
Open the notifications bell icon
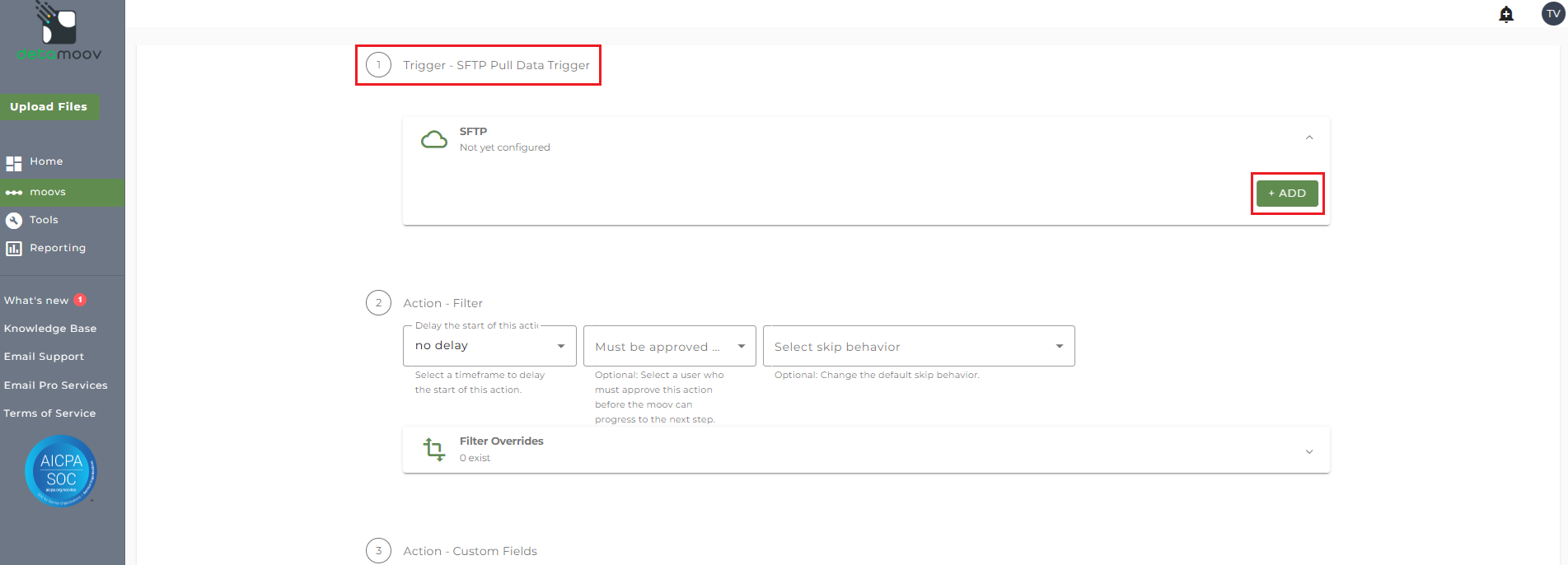pyautogui.click(x=1506, y=14)
